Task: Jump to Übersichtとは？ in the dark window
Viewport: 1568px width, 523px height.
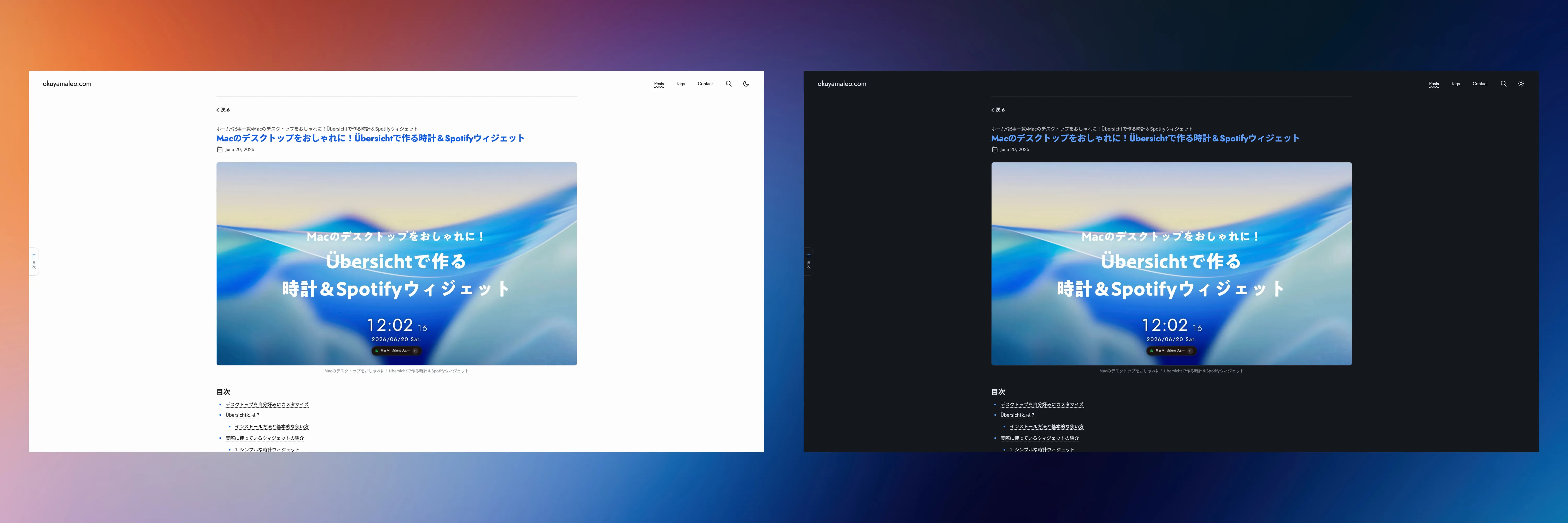Action: pyautogui.click(x=1018, y=415)
